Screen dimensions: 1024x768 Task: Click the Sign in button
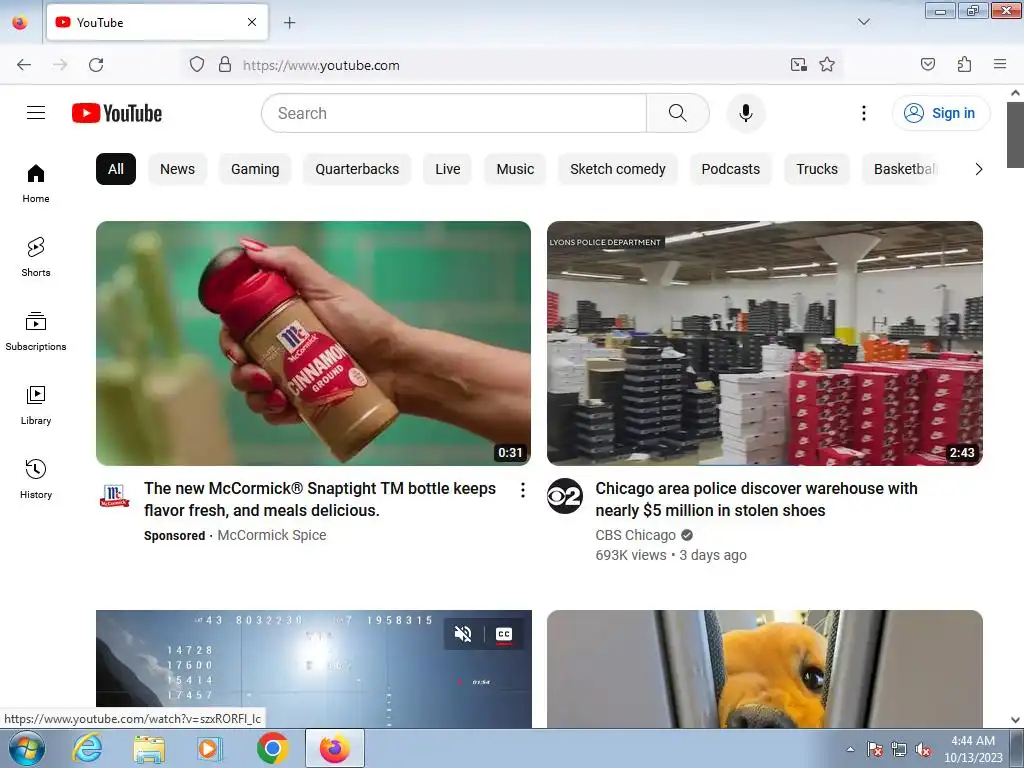click(940, 113)
